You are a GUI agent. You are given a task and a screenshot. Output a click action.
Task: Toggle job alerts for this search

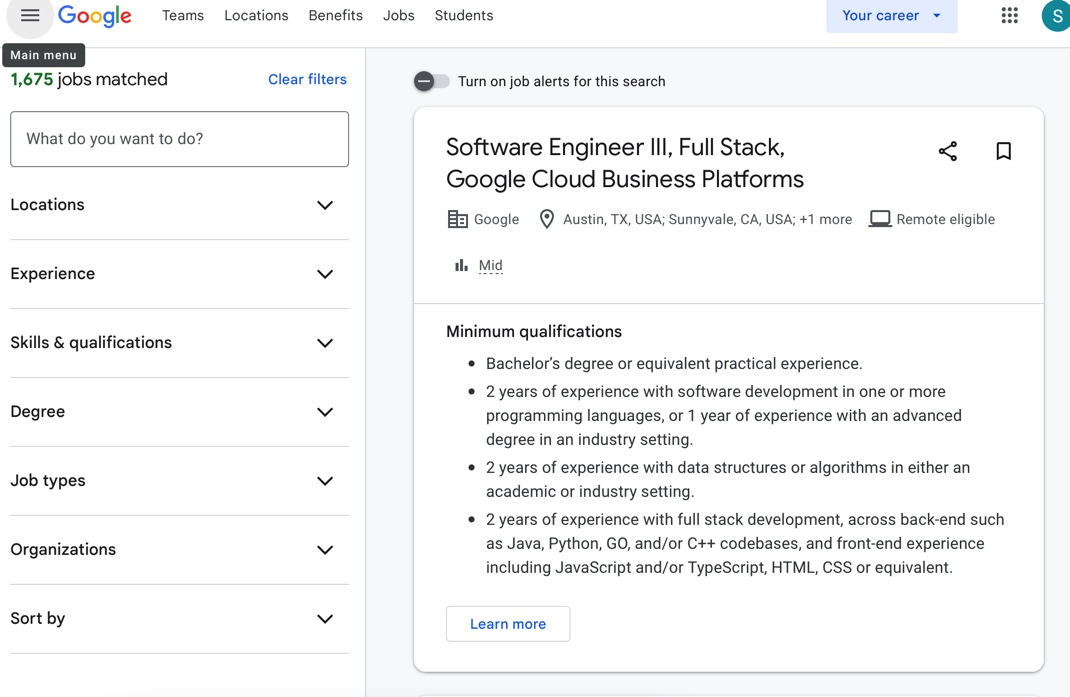point(431,81)
